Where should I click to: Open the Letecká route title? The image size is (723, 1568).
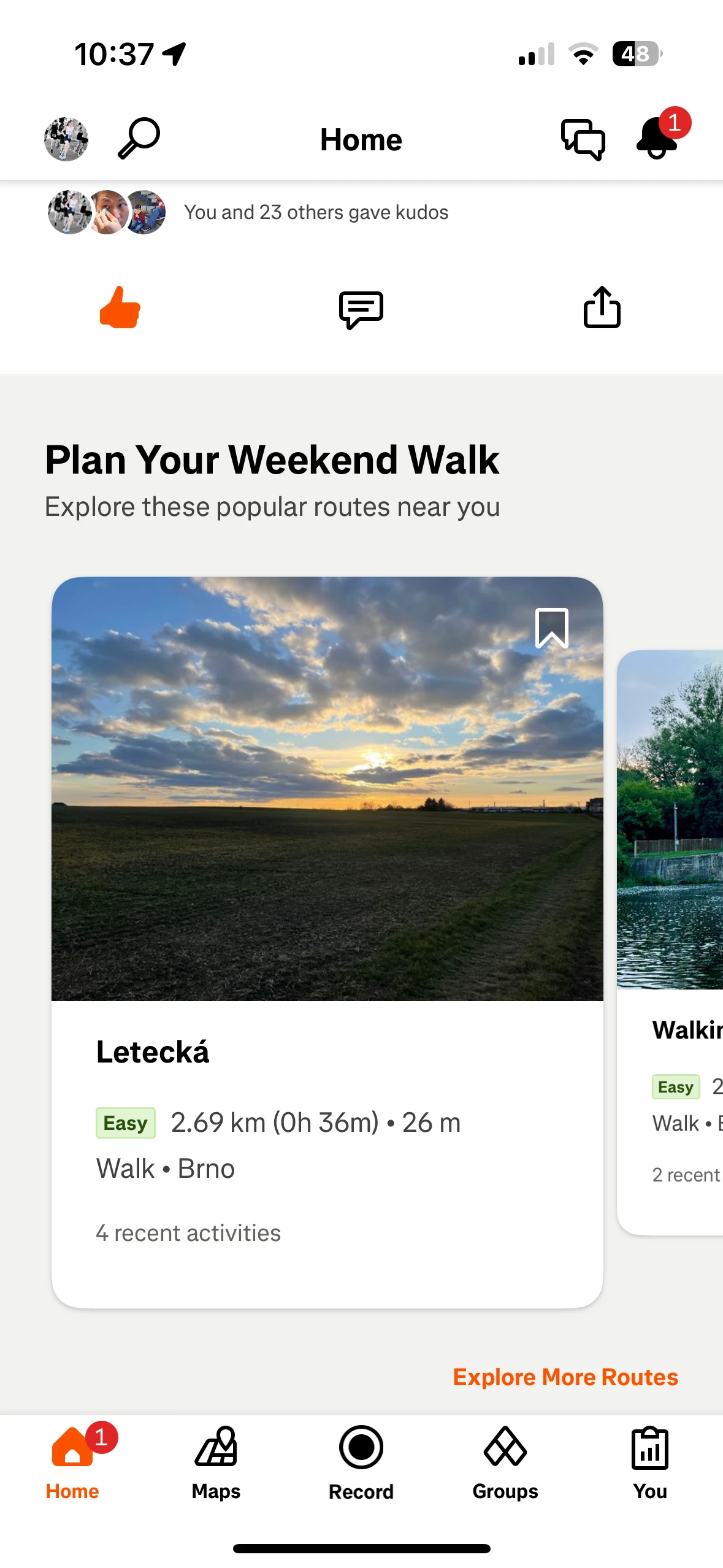153,1052
